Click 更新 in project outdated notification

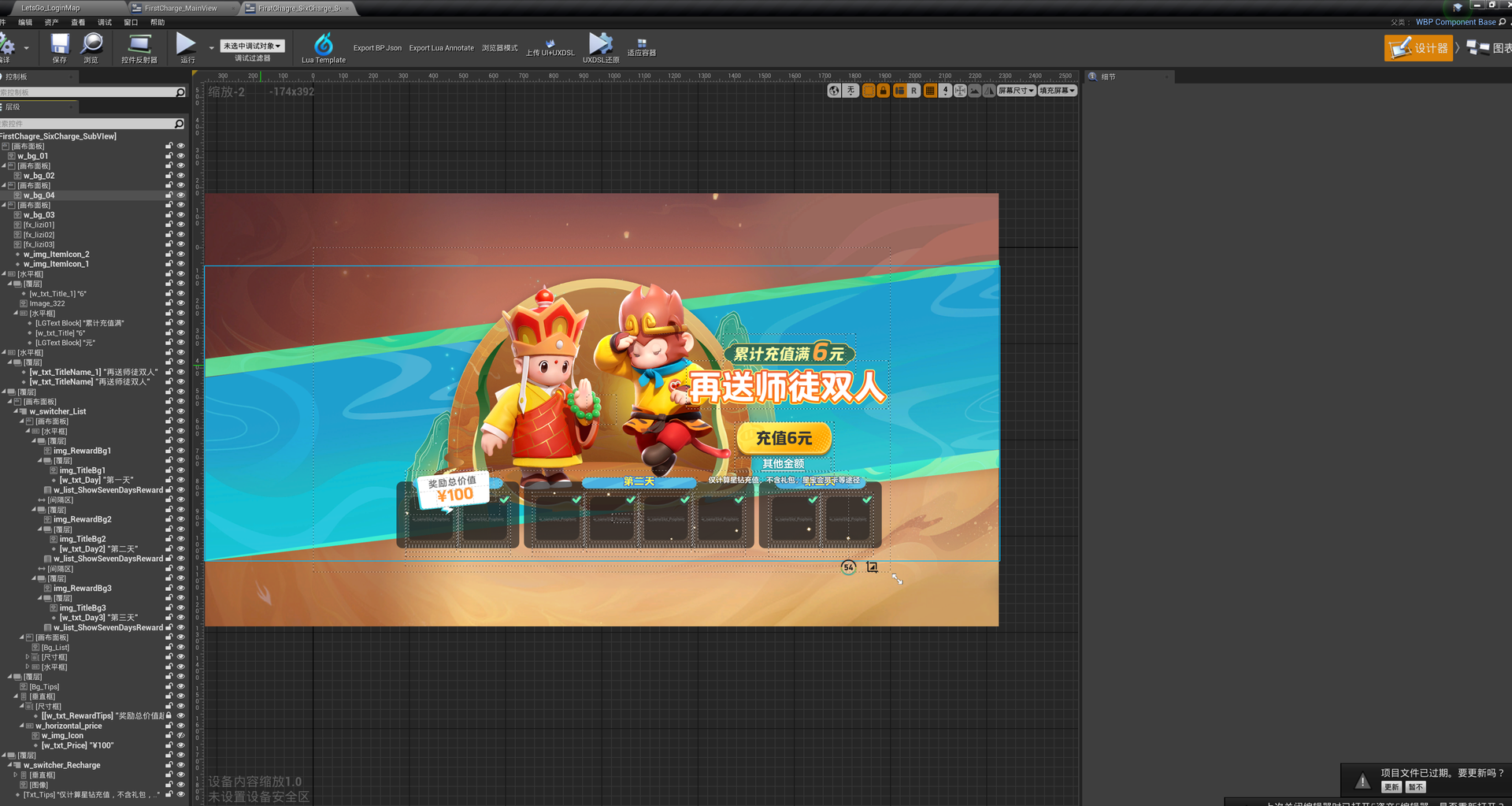[1392, 787]
